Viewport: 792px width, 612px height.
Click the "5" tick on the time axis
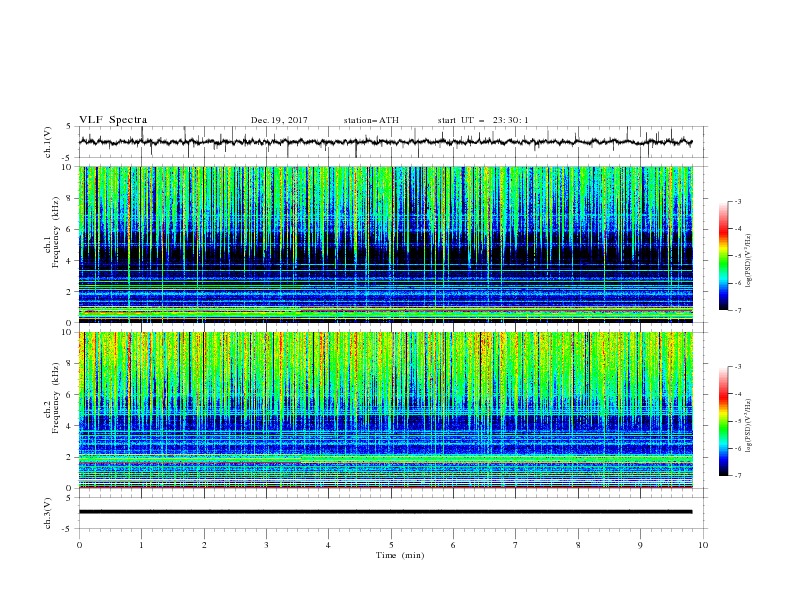[x=391, y=545]
